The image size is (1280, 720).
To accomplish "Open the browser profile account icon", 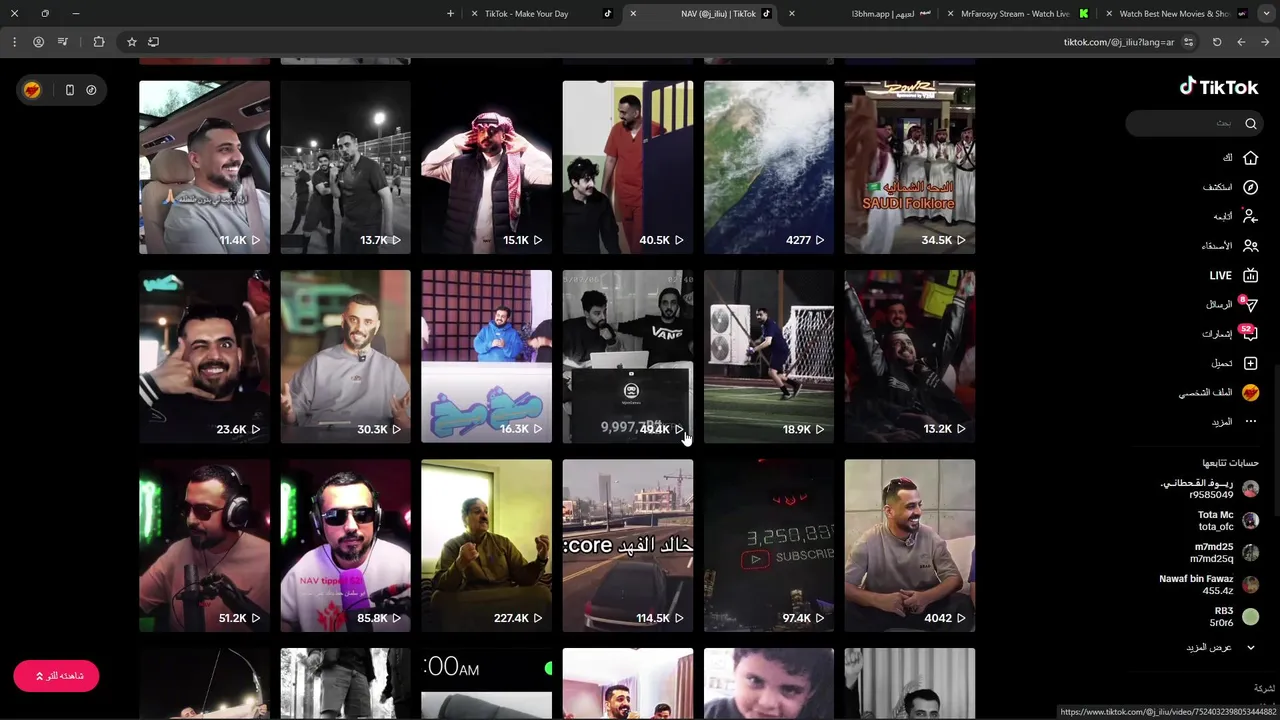I will click(38, 42).
